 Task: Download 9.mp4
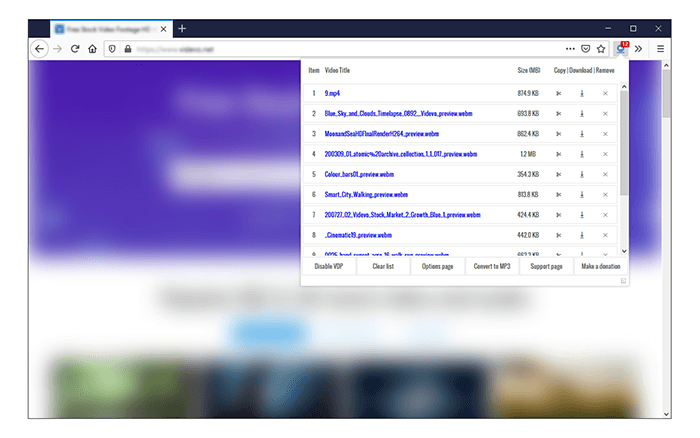(582, 93)
